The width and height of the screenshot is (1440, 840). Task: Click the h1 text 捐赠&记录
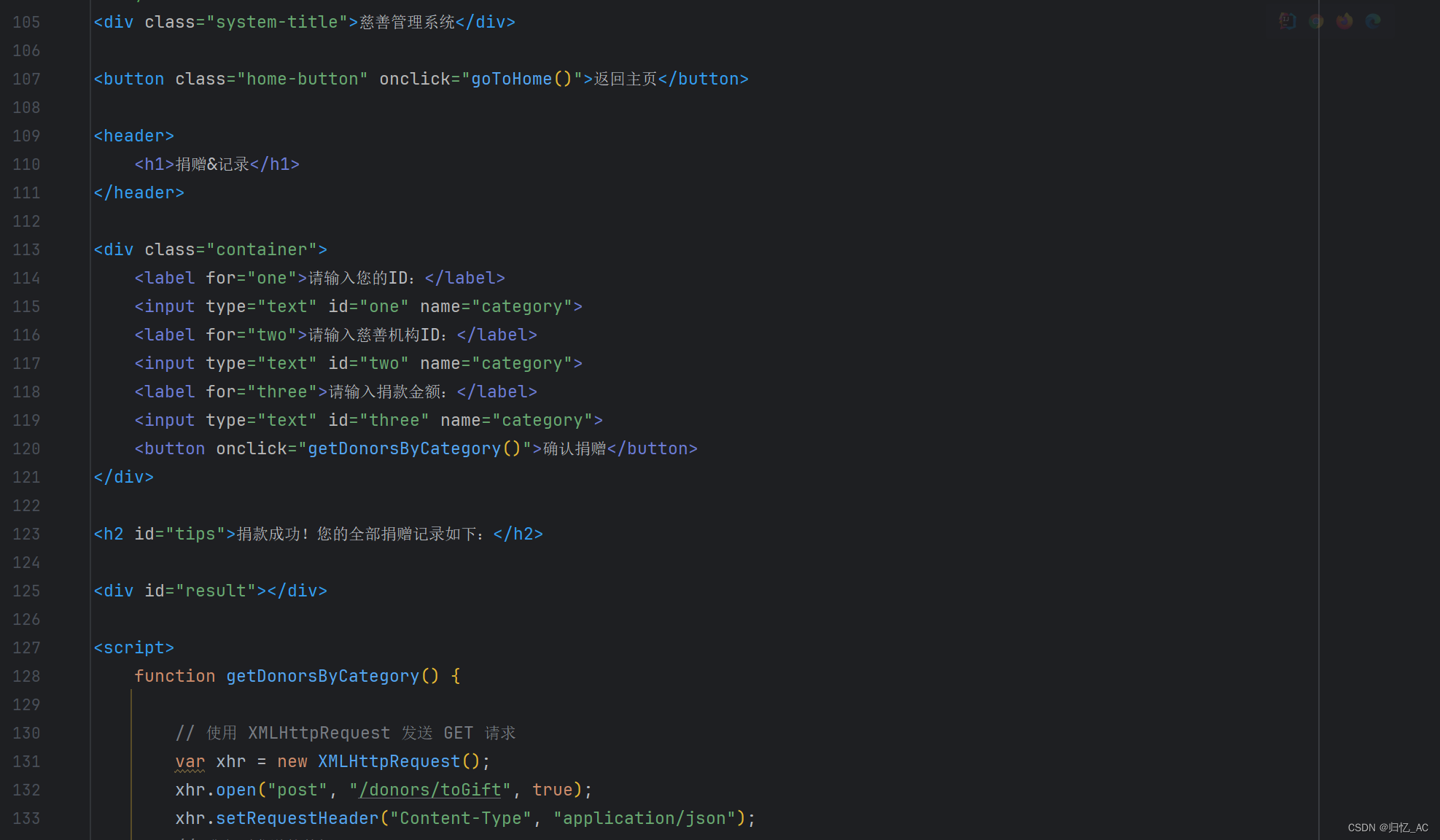click(x=212, y=164)
